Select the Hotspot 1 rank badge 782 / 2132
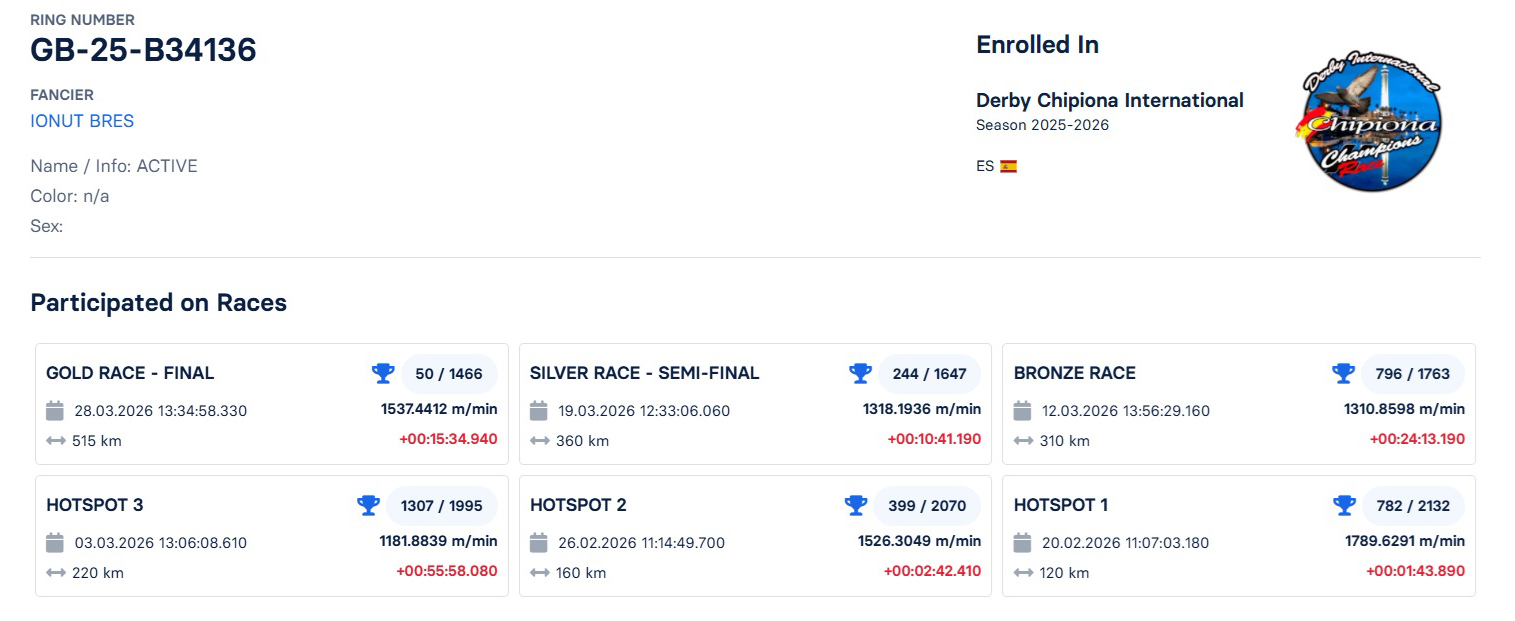The width and height of the screenshot is (1515, 621). point(1413,505)
